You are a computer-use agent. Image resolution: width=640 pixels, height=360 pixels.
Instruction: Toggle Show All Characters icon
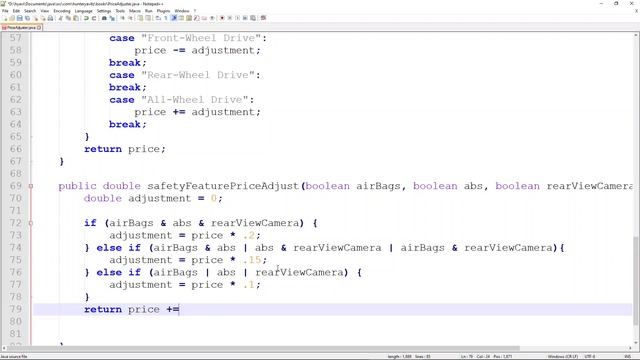[x=166, y=18]
